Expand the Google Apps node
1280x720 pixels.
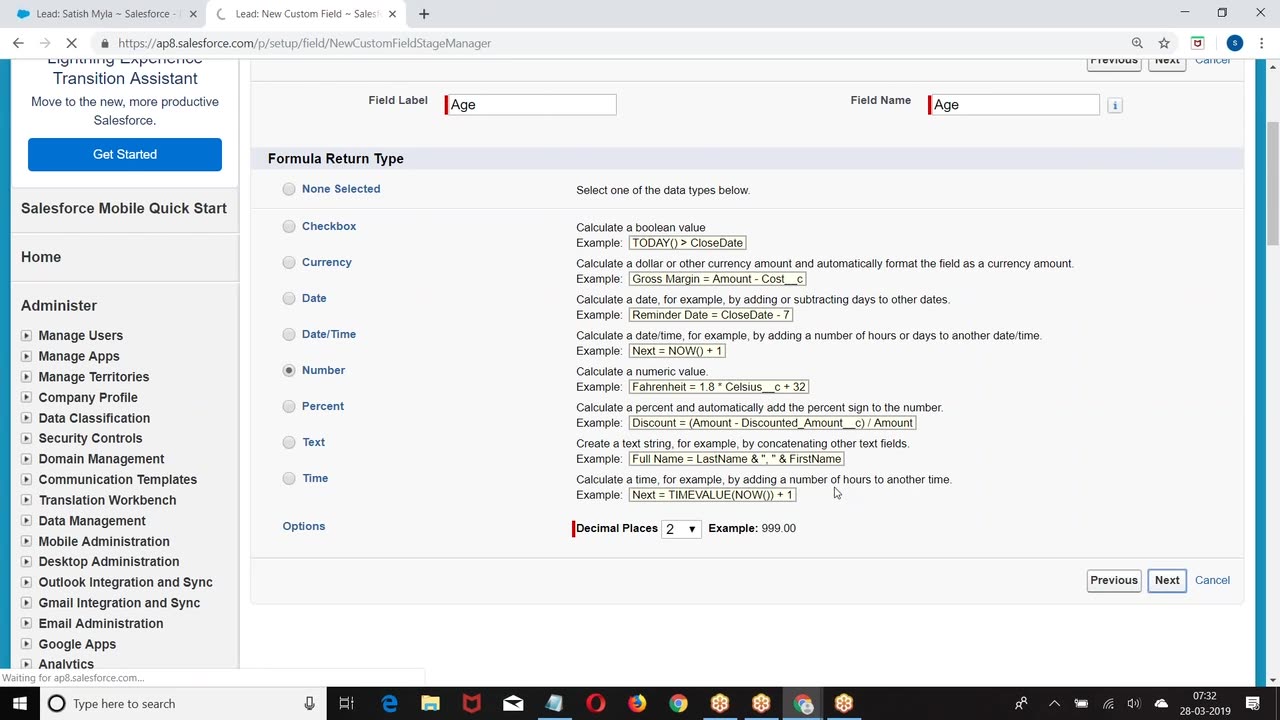(26, 645)
